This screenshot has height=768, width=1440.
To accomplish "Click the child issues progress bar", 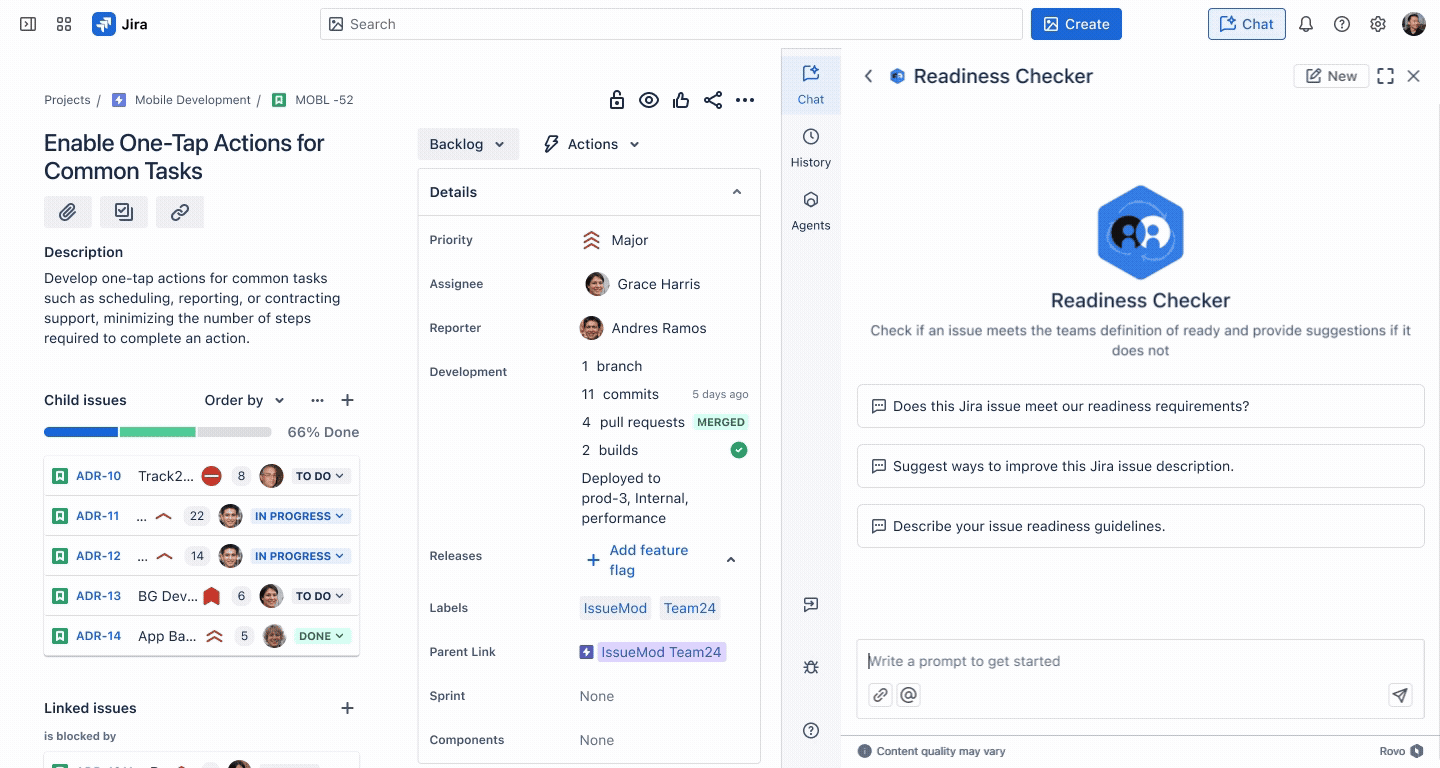I will click(x=158, y=432).
